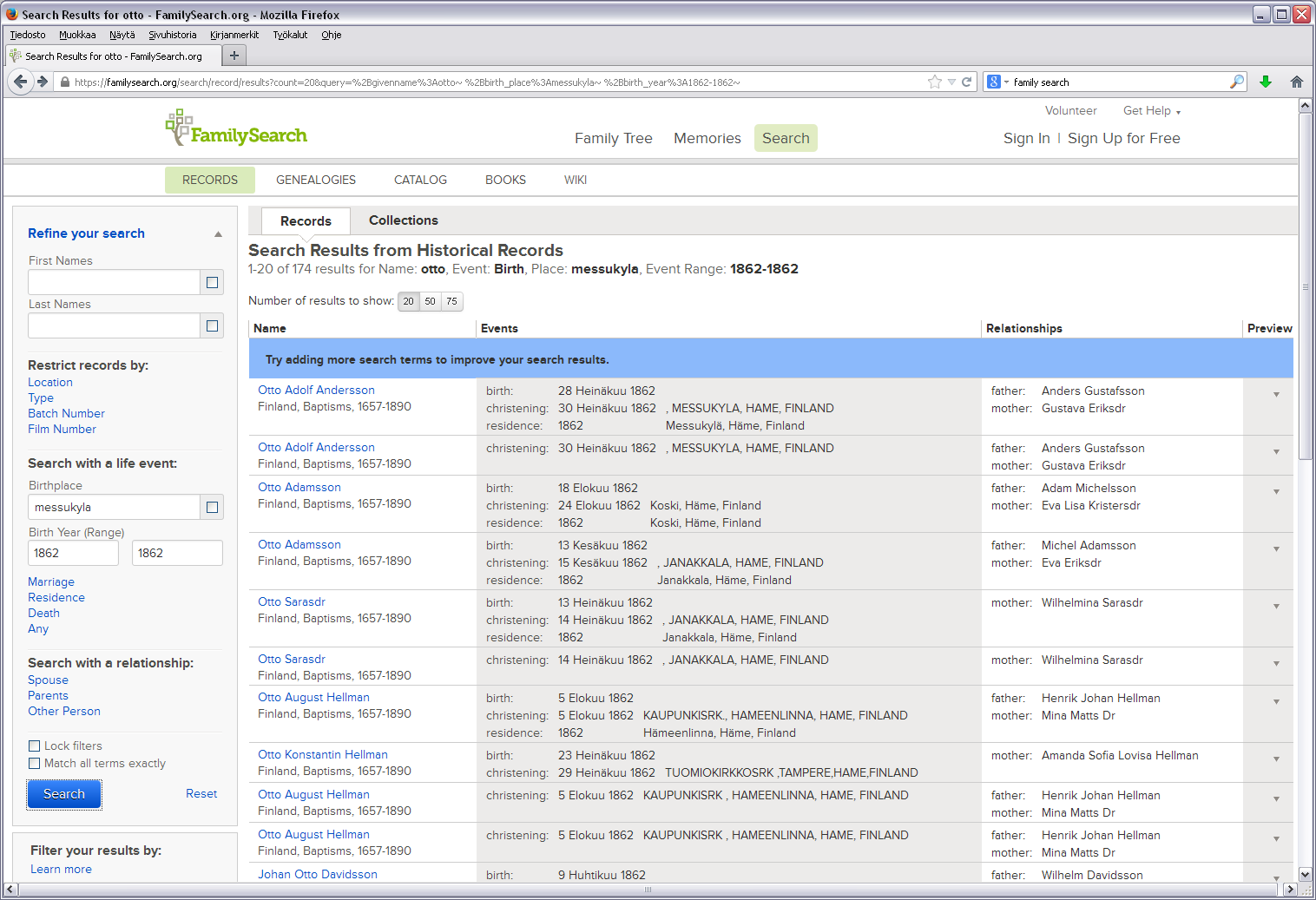Open the Memories link
This screenshot has width=1316, height=900.
707,138
